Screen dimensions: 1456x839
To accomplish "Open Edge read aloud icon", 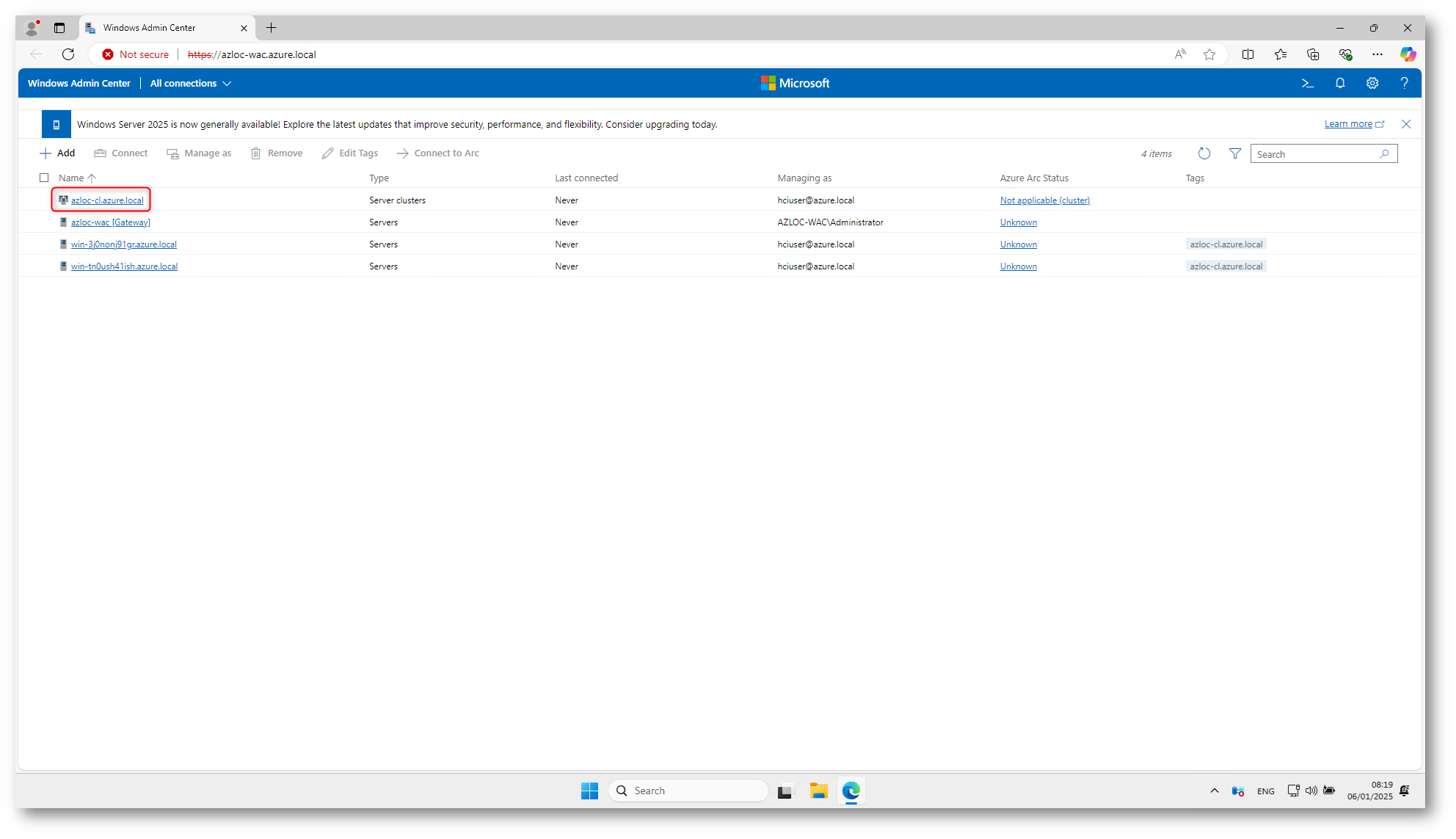I will 1180,54.
